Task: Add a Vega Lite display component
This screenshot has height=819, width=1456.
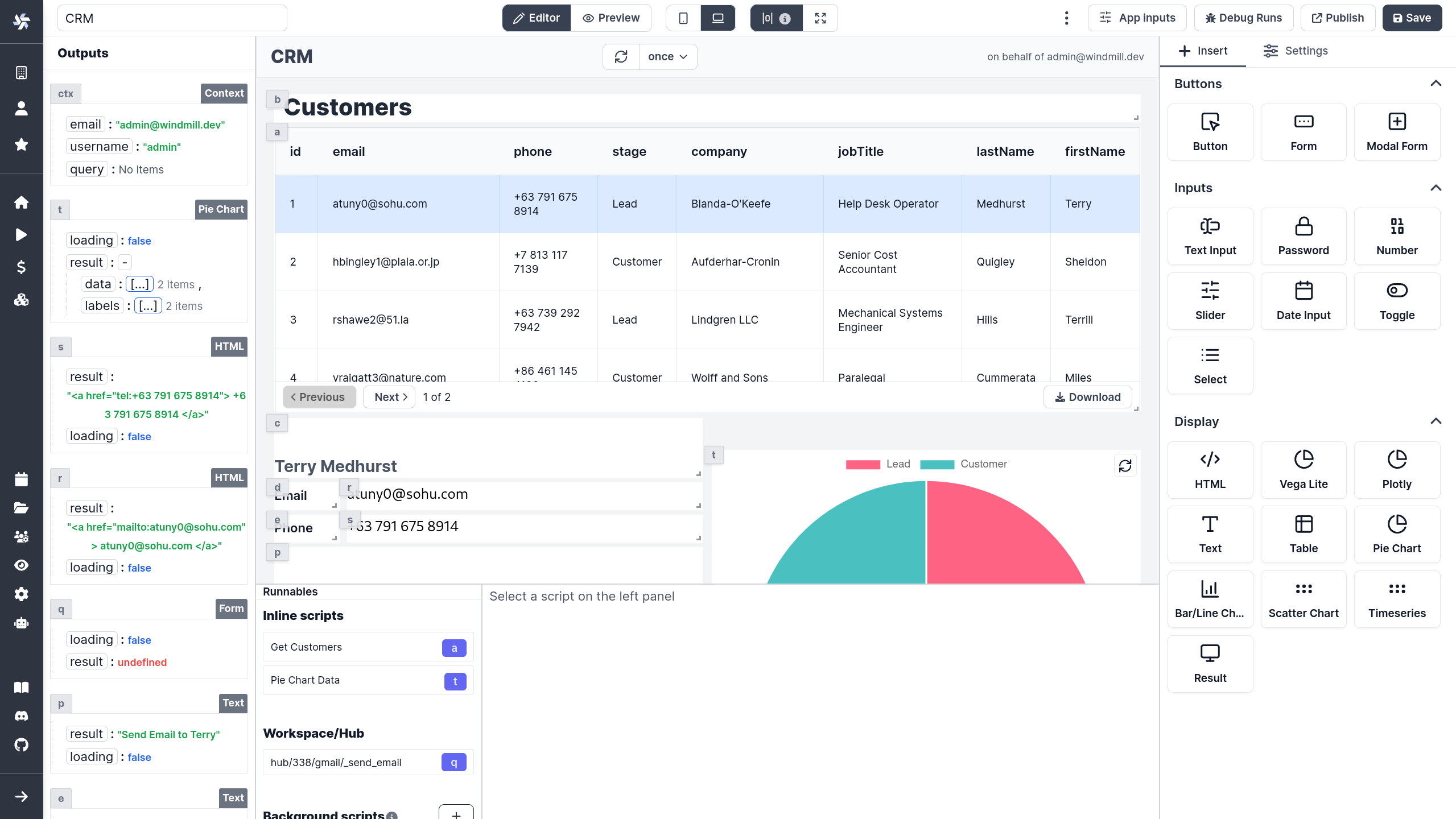Action: [1303, 470]
